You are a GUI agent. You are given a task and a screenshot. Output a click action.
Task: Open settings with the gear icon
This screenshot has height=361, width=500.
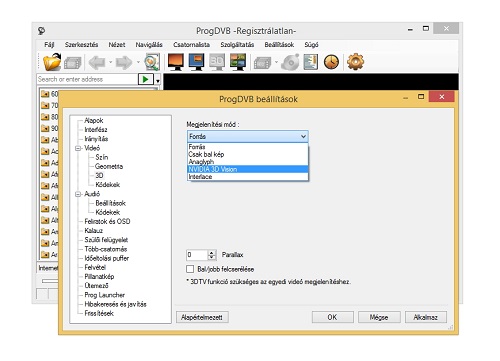(x=355, y=62)
